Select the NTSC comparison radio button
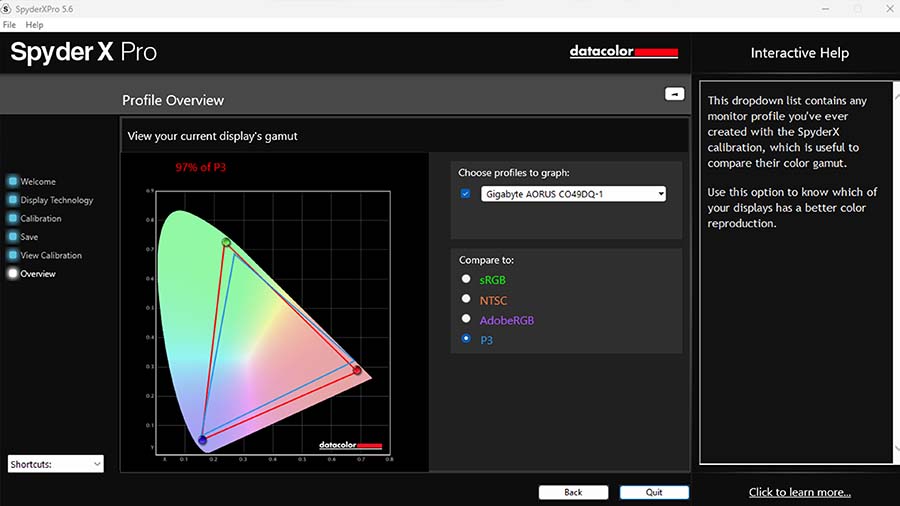Viewport: 900px width, 506px height. (466, 299)
